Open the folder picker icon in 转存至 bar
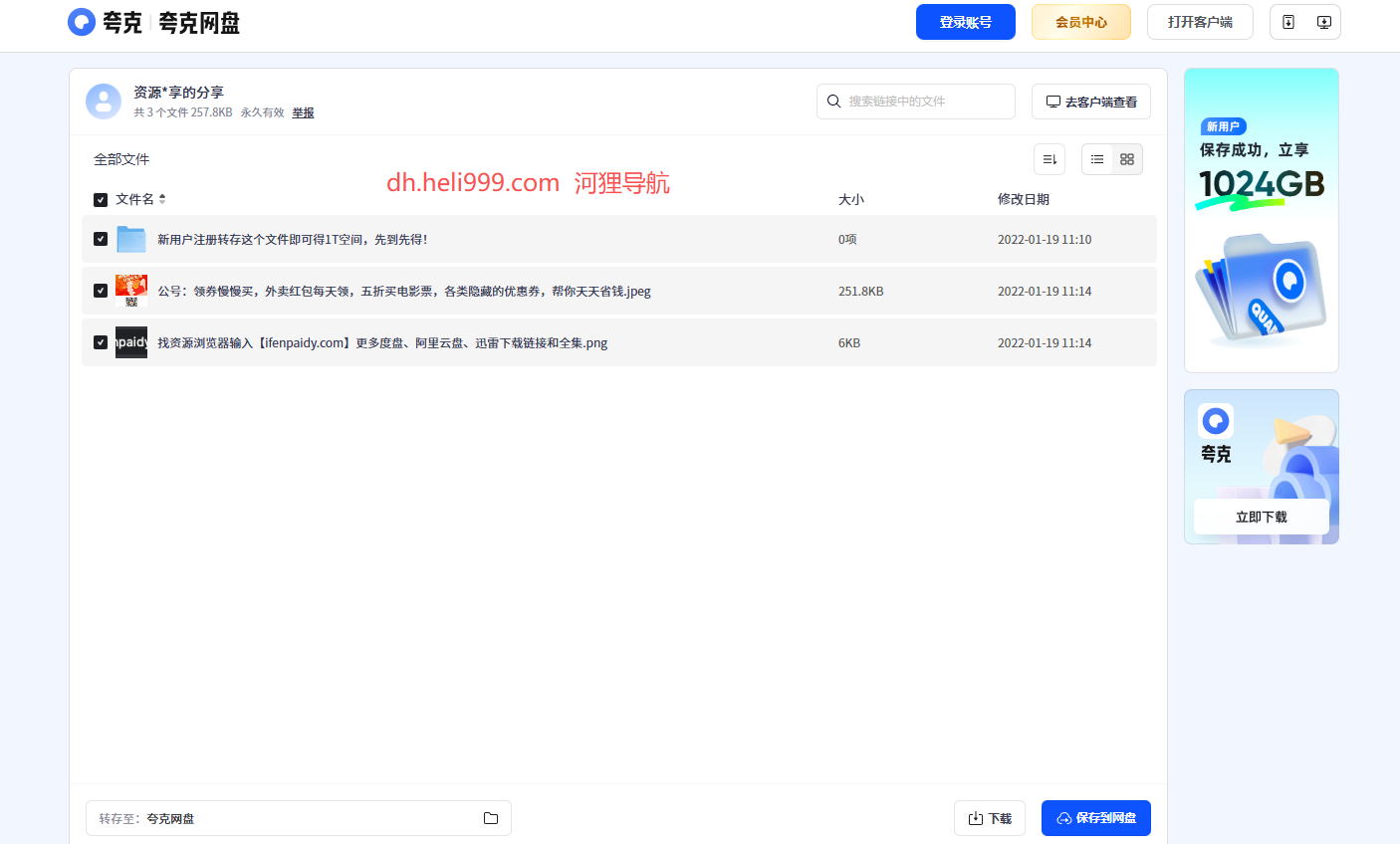This screenshot has height=844, width=1400. (490, 817)
